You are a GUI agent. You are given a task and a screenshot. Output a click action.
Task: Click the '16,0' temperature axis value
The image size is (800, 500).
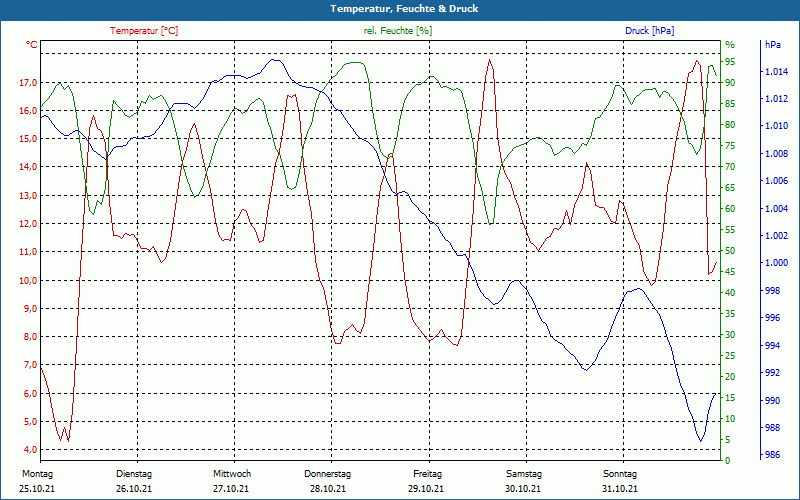point(29,111)
